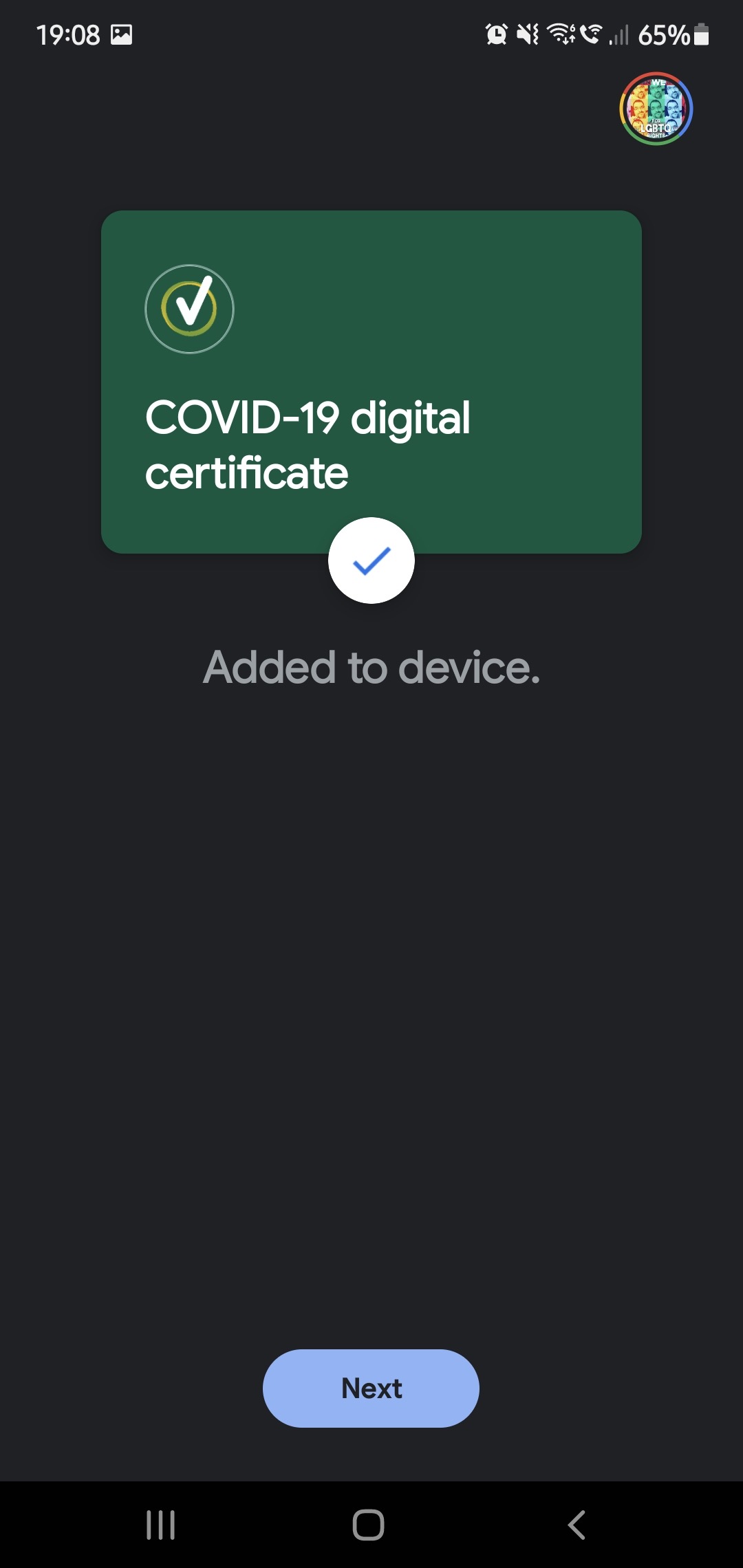Screen dimensions: 743x1568
Task: Open the Google account profile avatar
Action: pyautogui.click(x=656, y=109)
